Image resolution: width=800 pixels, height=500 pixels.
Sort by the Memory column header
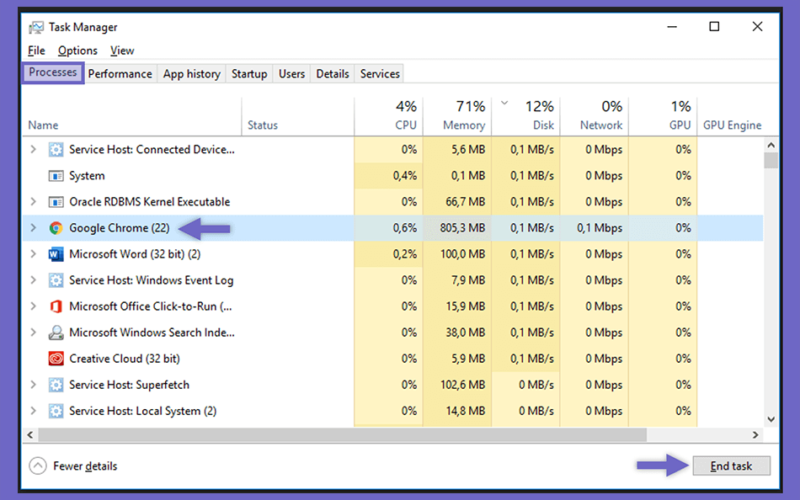pos(457,116)
